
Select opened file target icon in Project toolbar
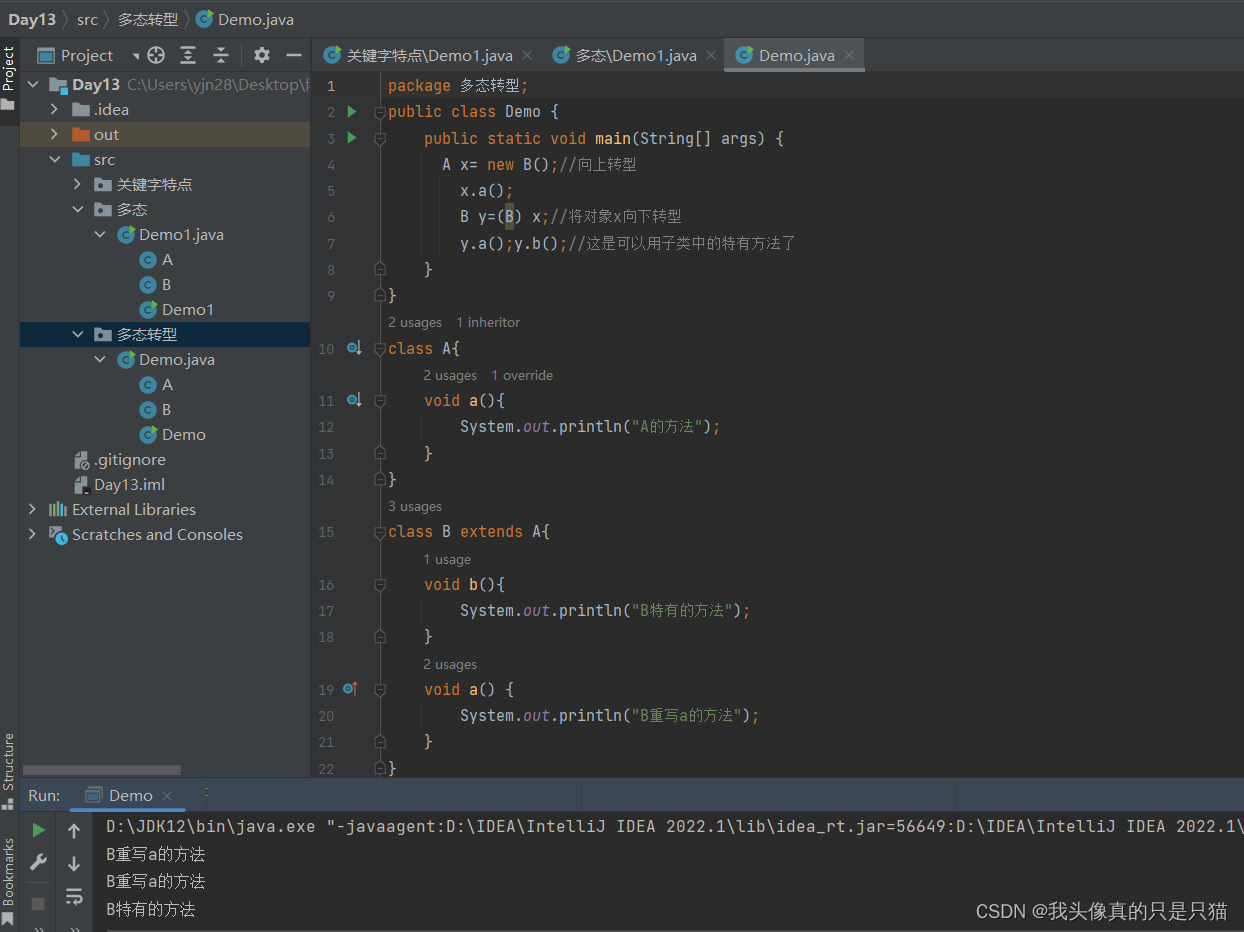point(155,55)
